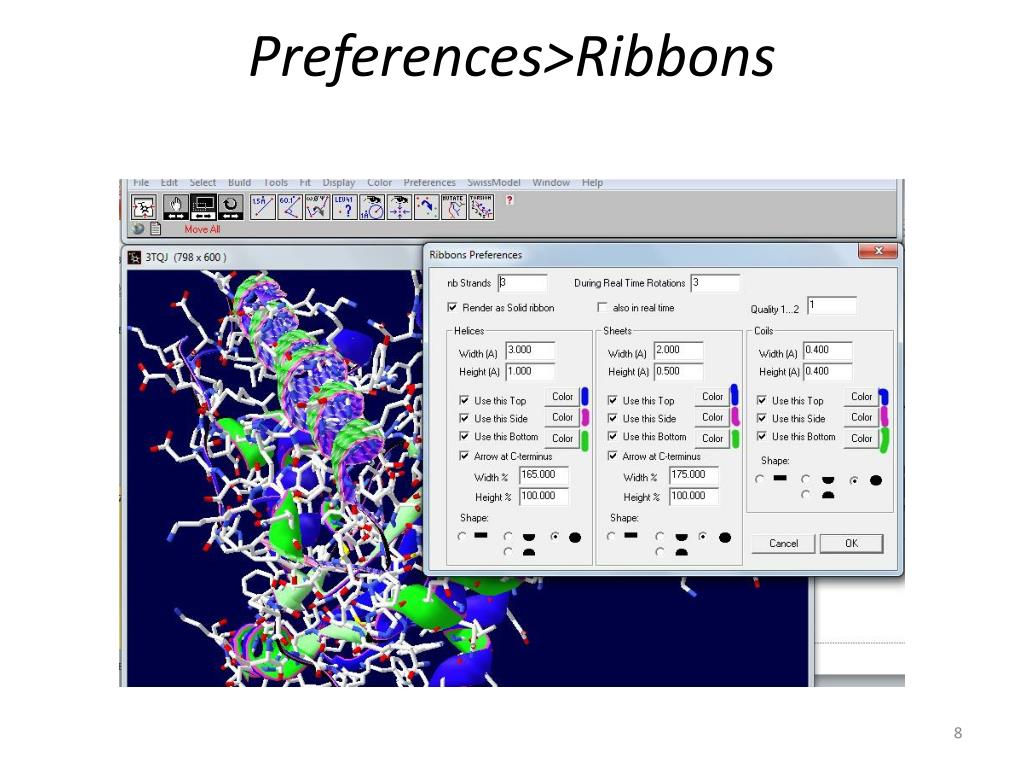Select the zoom tool in toolbar

202,207
